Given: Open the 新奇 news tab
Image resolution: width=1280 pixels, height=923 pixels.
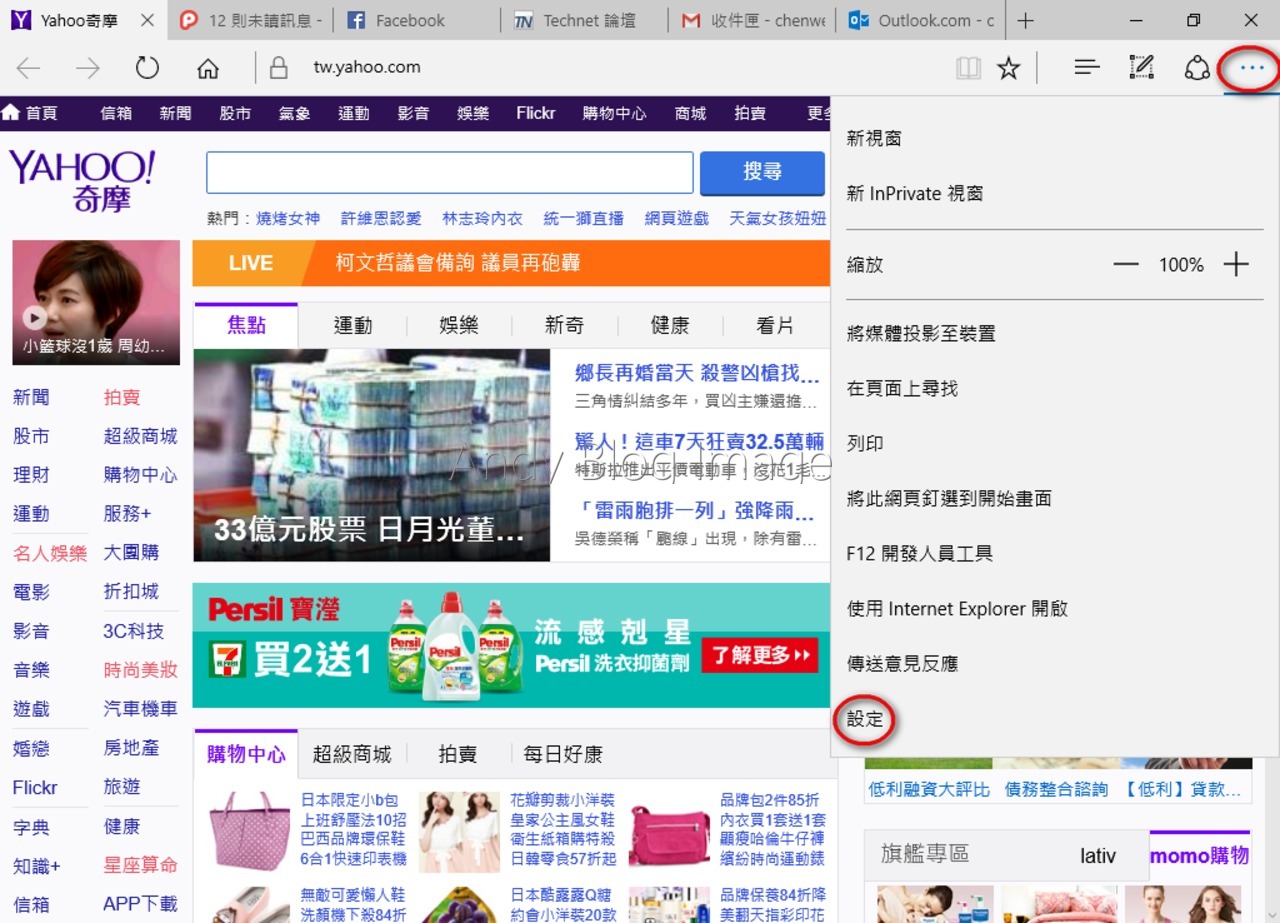Looking at the screenshot, I should tap(565, 325).
